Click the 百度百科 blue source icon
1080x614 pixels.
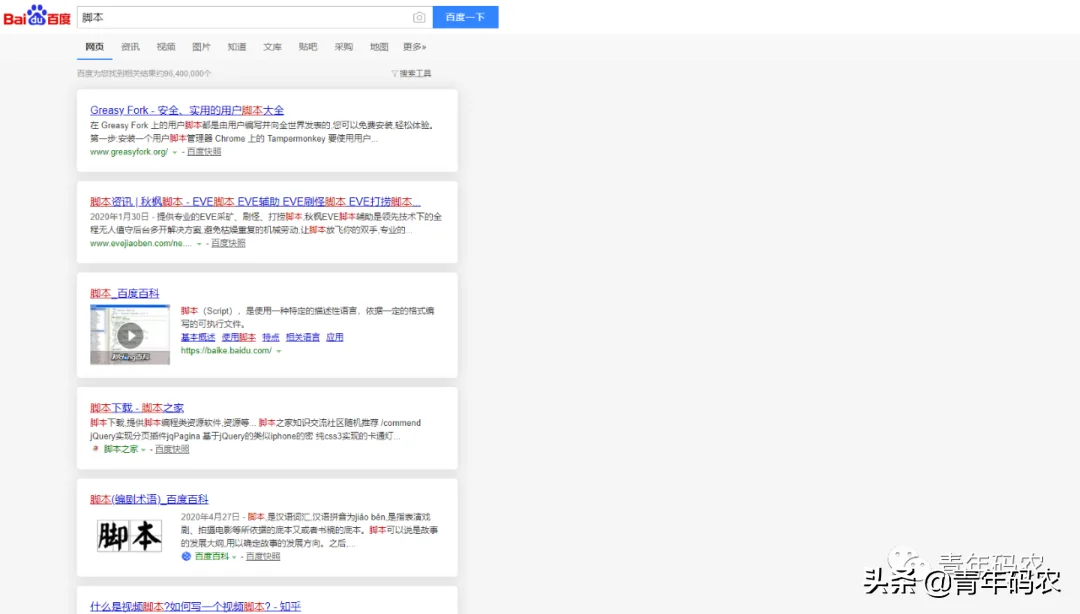click(186, 556)
